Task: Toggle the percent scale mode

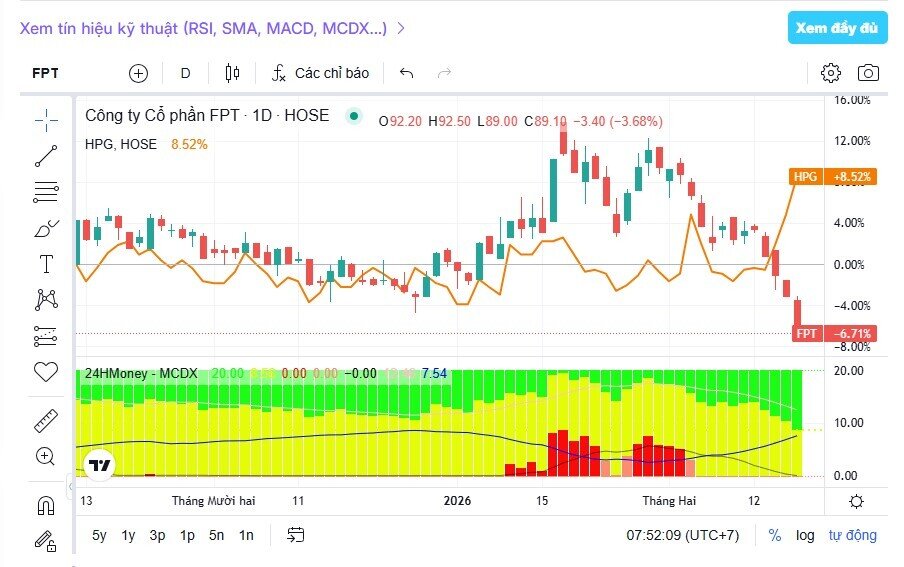Action: (x=775, y=536)
